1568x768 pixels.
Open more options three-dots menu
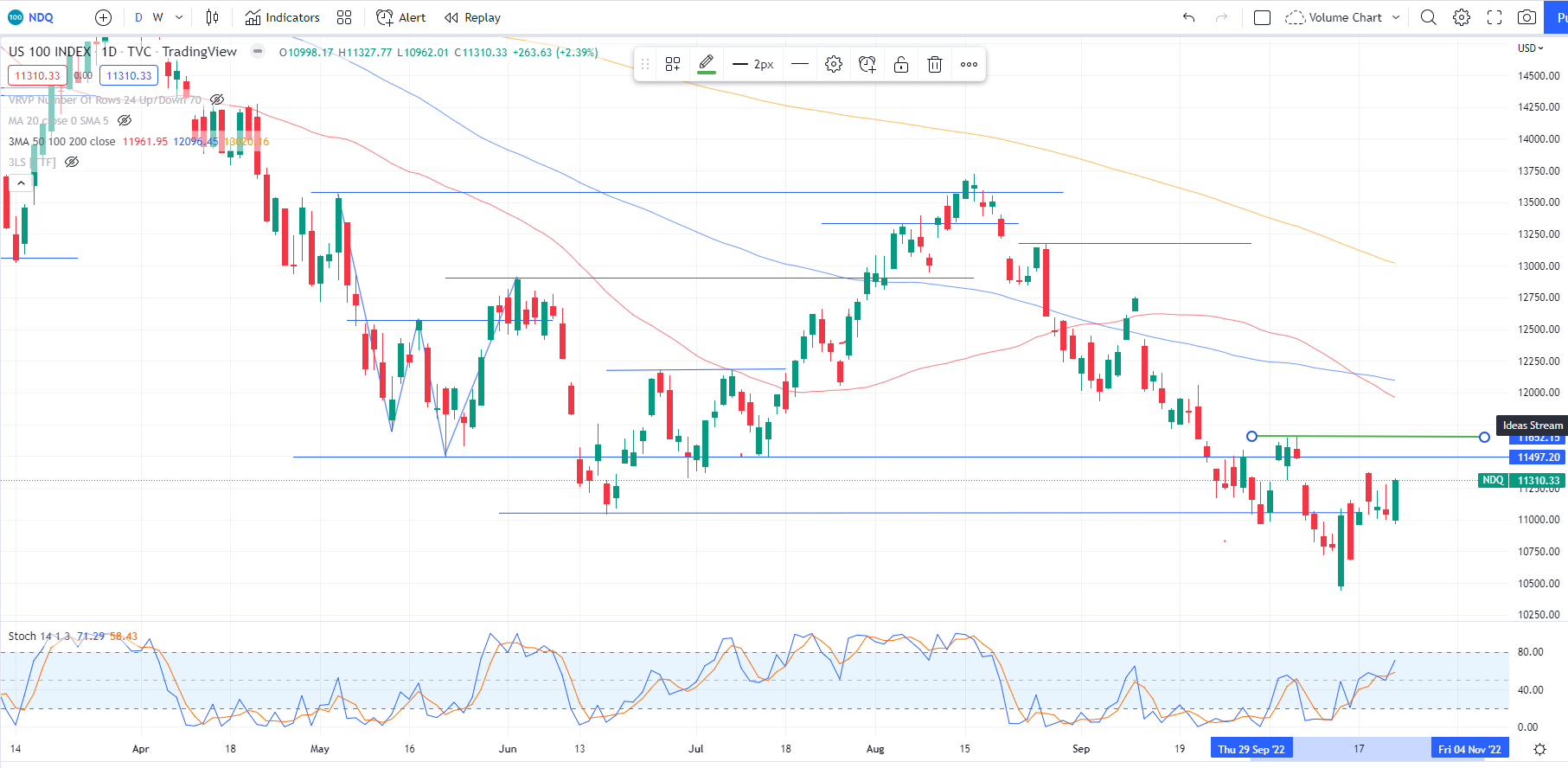tap(969, 64)
